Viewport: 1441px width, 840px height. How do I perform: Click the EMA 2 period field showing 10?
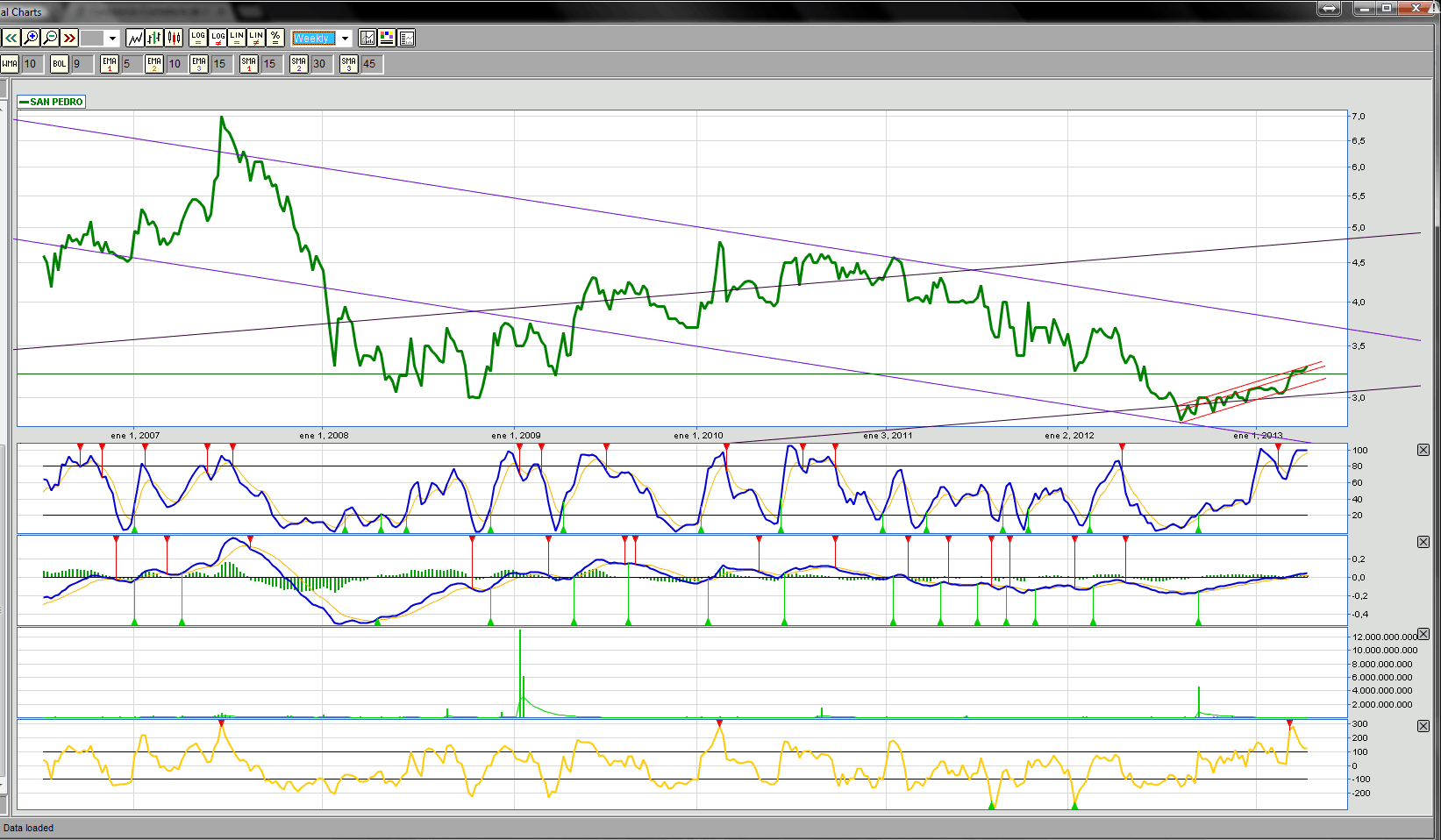tap(175, 64)
